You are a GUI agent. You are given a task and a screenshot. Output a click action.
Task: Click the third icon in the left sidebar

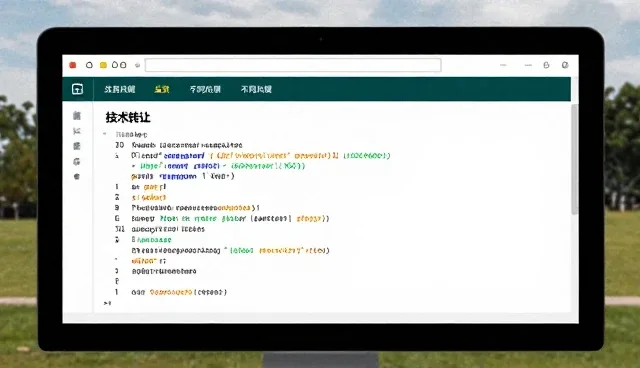tap(77, 146)
